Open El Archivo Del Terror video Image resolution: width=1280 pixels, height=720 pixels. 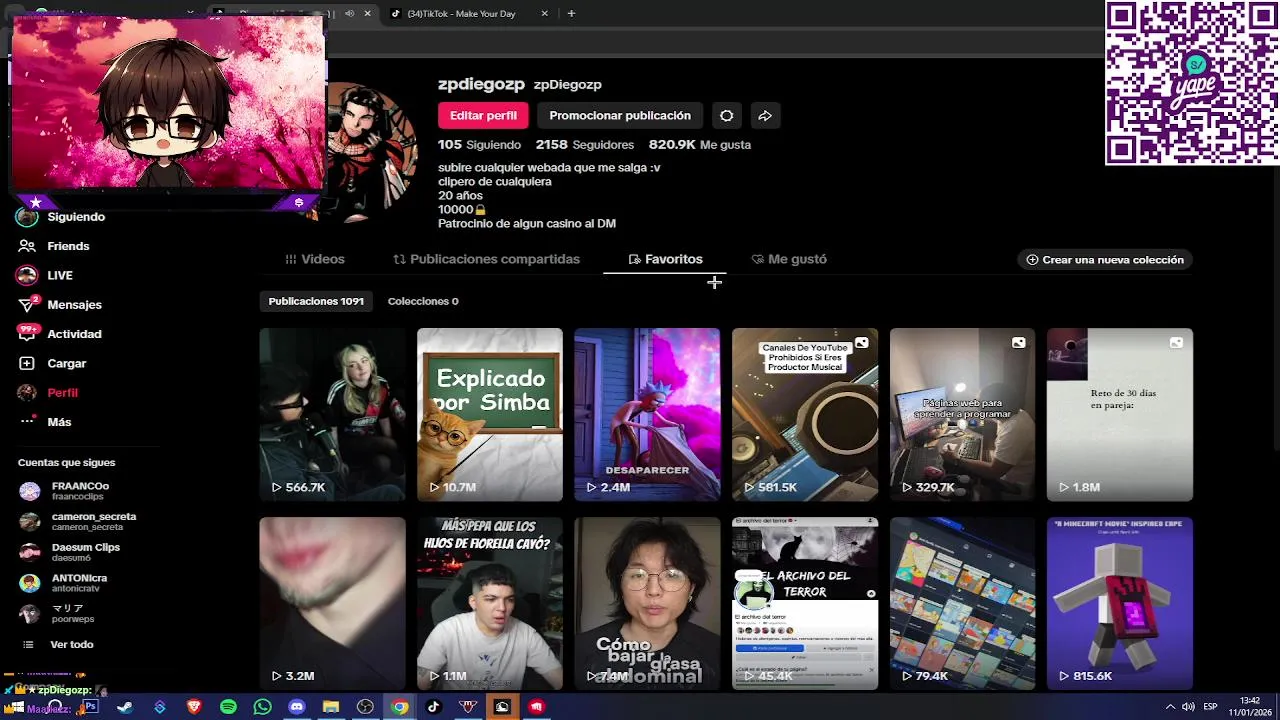click(x=805, y=603)
